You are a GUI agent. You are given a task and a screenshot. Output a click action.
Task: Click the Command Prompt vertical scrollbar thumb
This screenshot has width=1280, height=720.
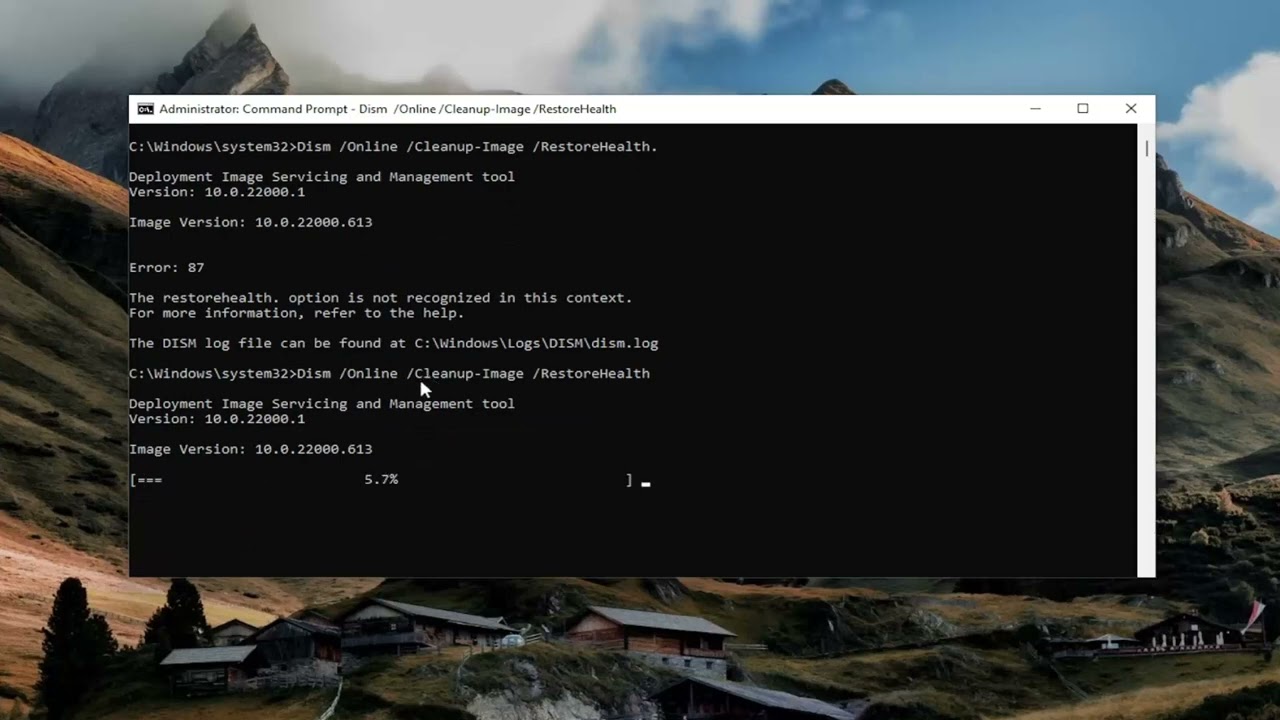(1146, 148)
